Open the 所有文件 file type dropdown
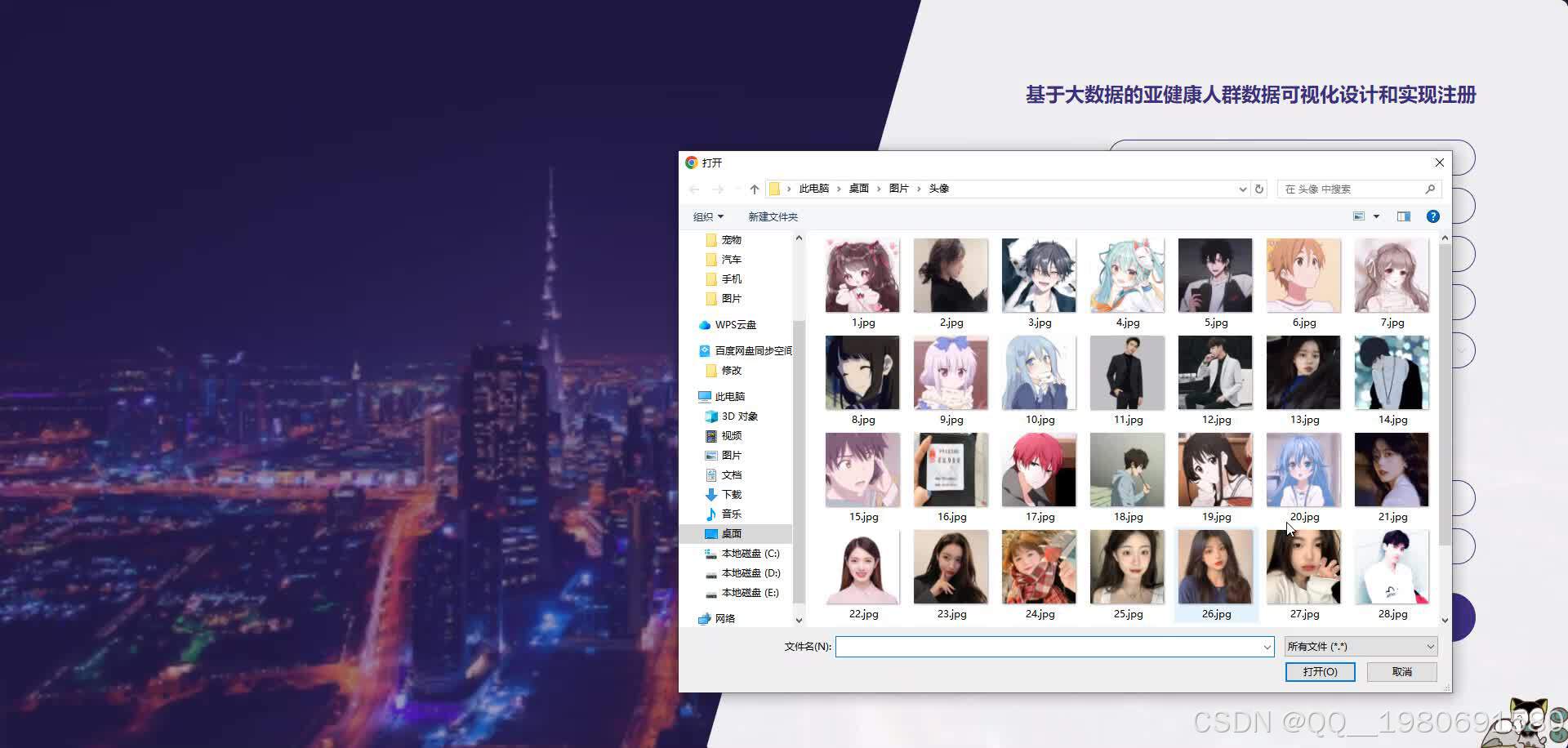Viewport: 1568px width, 748px height. (1359, 646)
